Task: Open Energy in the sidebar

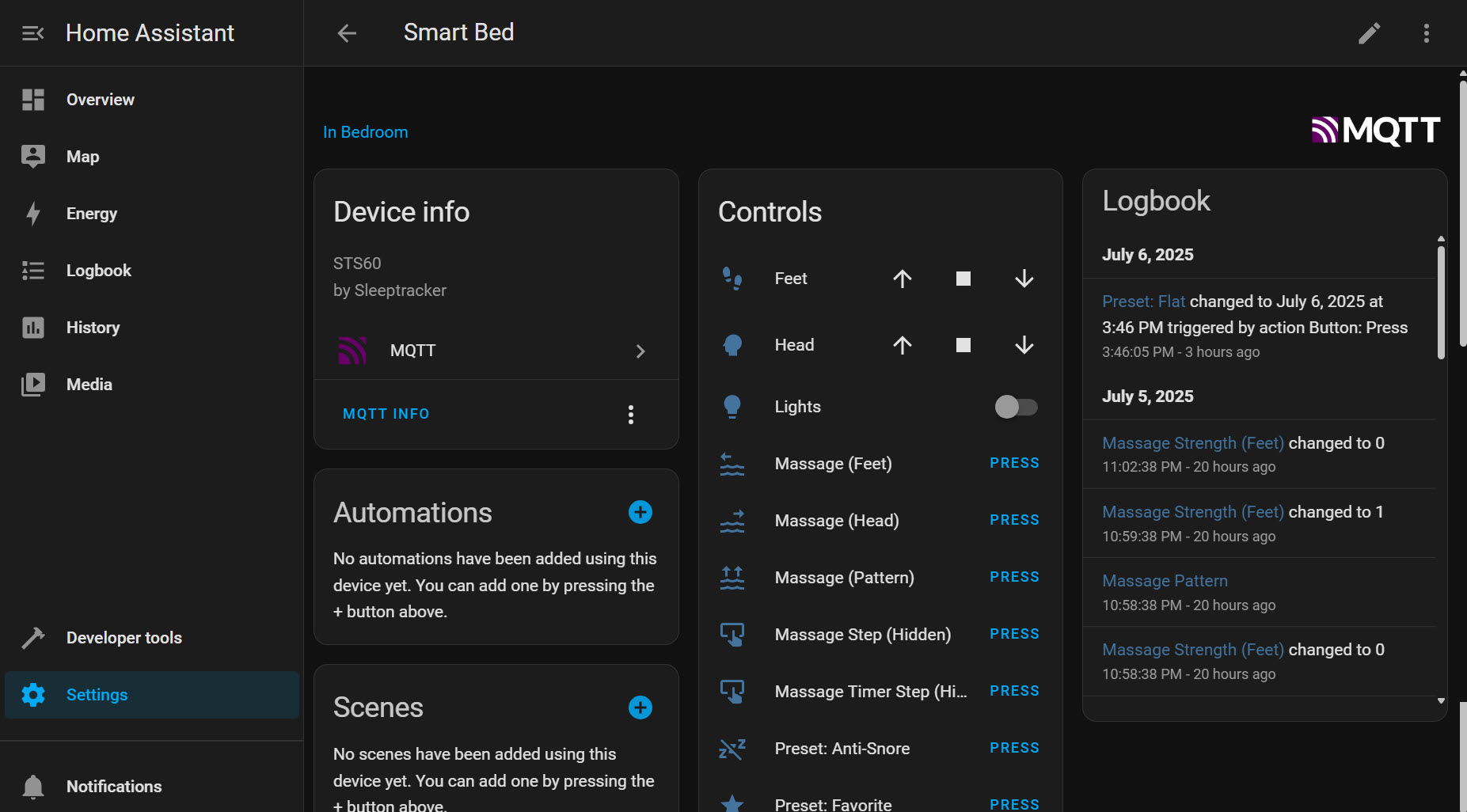Action: tap(151, 214)
